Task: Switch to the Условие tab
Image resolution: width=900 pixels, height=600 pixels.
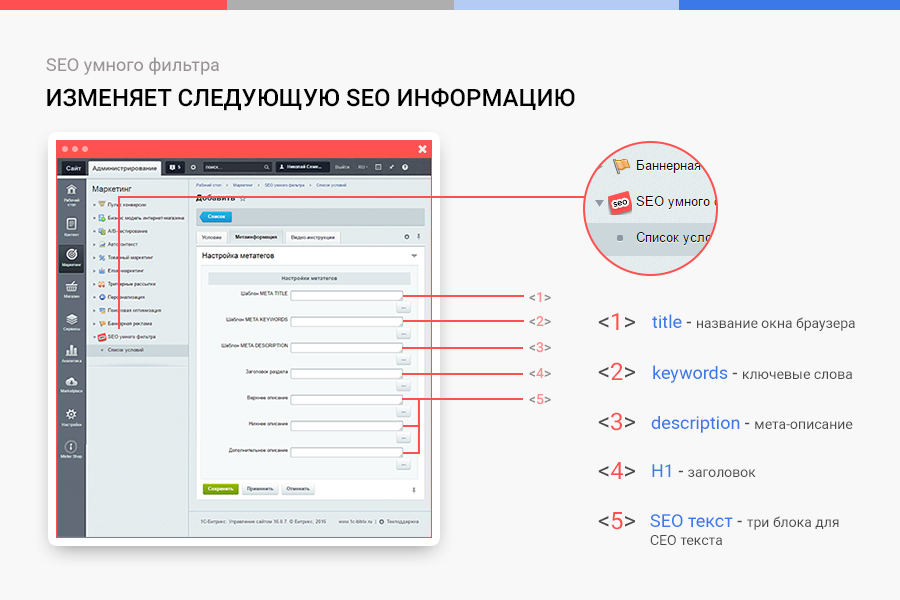Action: tap(211, 237)
